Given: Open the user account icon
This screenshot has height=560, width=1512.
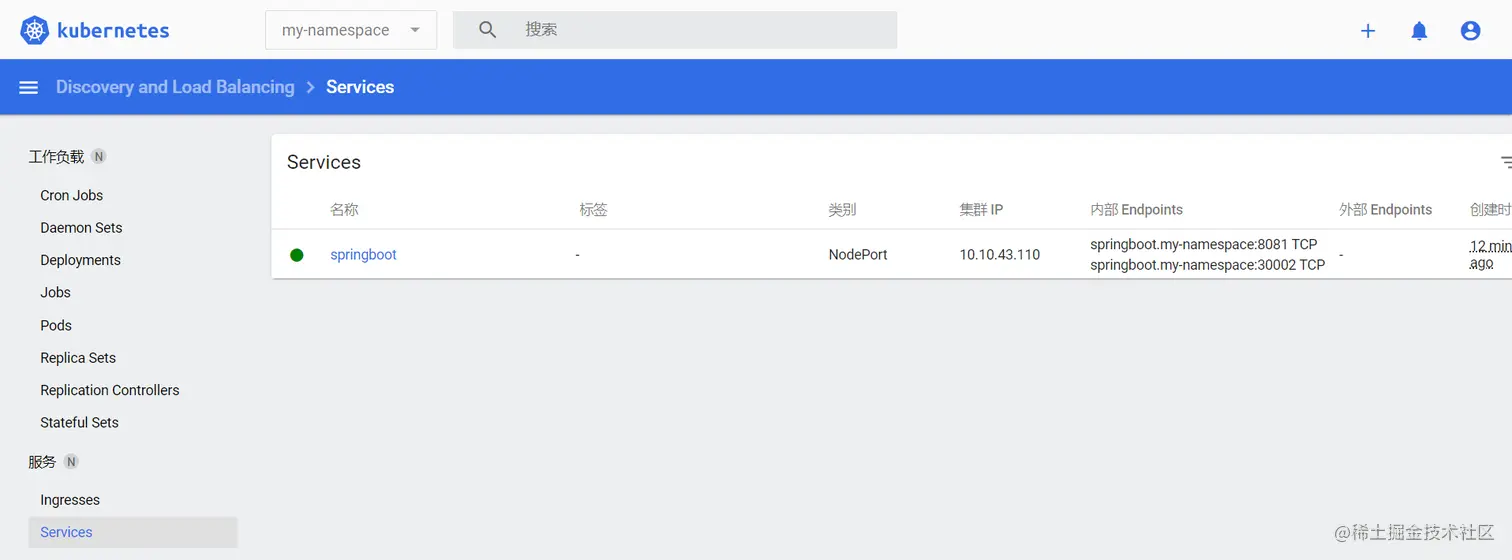Looking at the screenshot, I should click(1470, 31).
